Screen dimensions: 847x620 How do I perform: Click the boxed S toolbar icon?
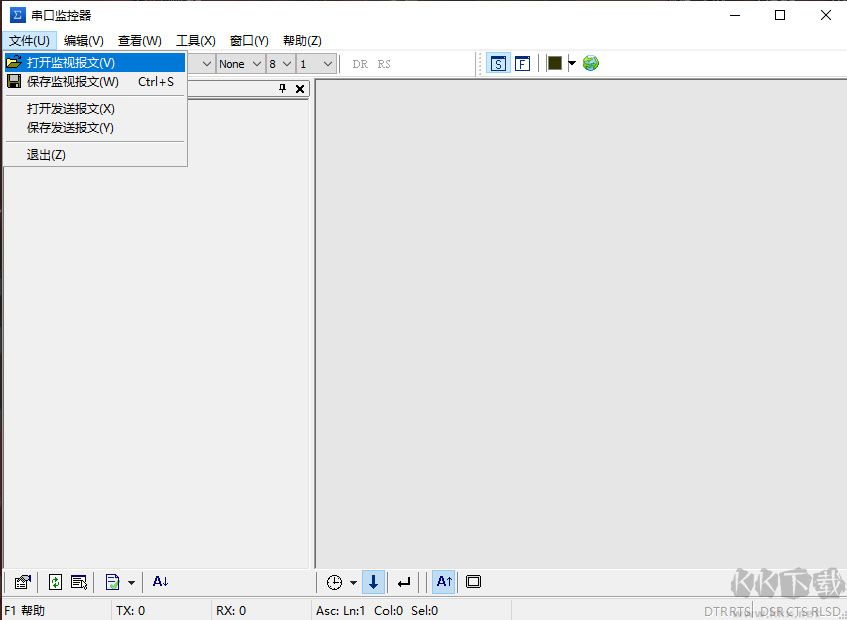point(498,63)
